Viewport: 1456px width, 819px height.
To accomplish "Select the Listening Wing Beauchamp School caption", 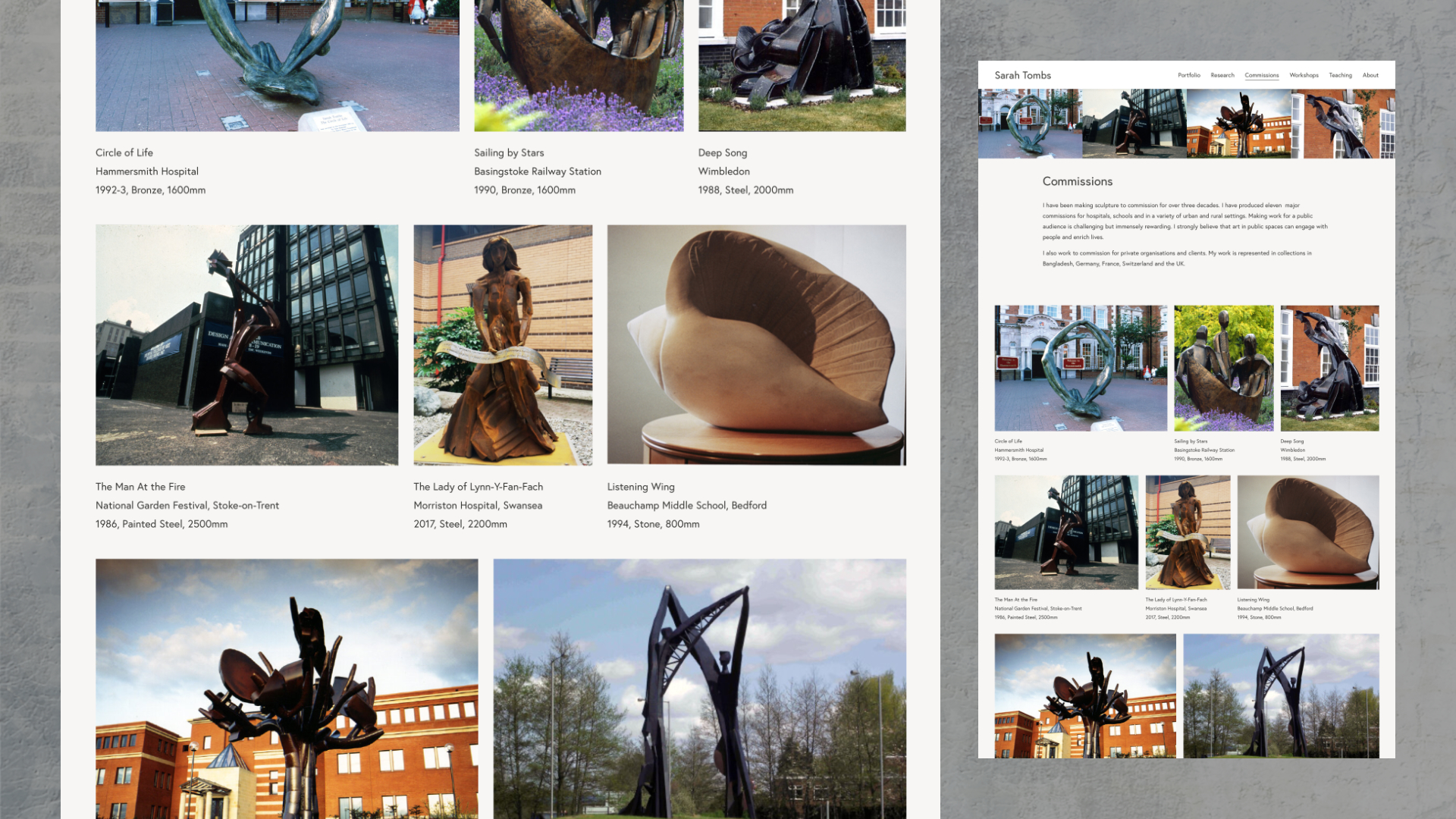I will click(1274, 608).
